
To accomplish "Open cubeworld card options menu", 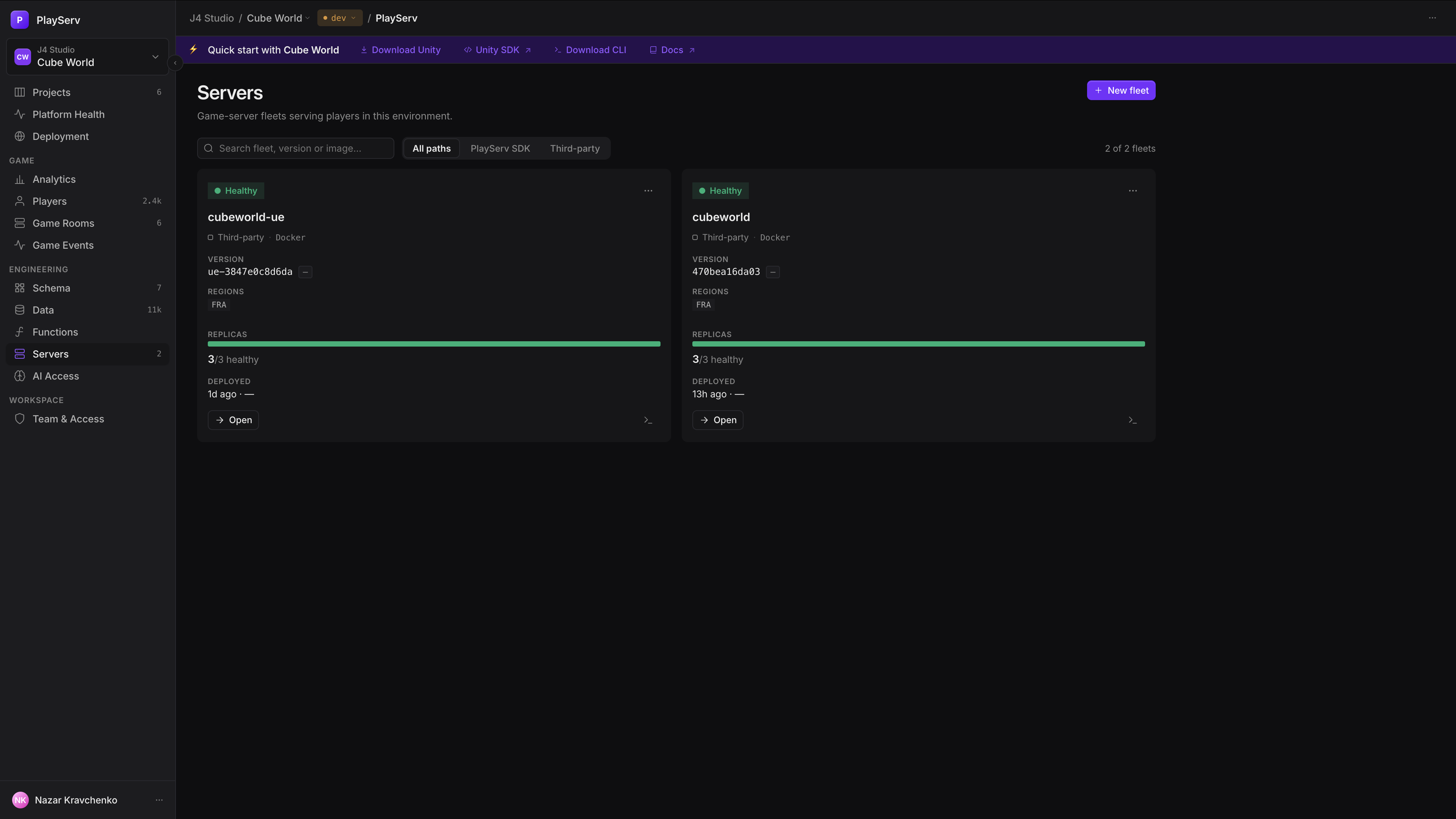I will pyautogui.click(x=1133, y=190).
